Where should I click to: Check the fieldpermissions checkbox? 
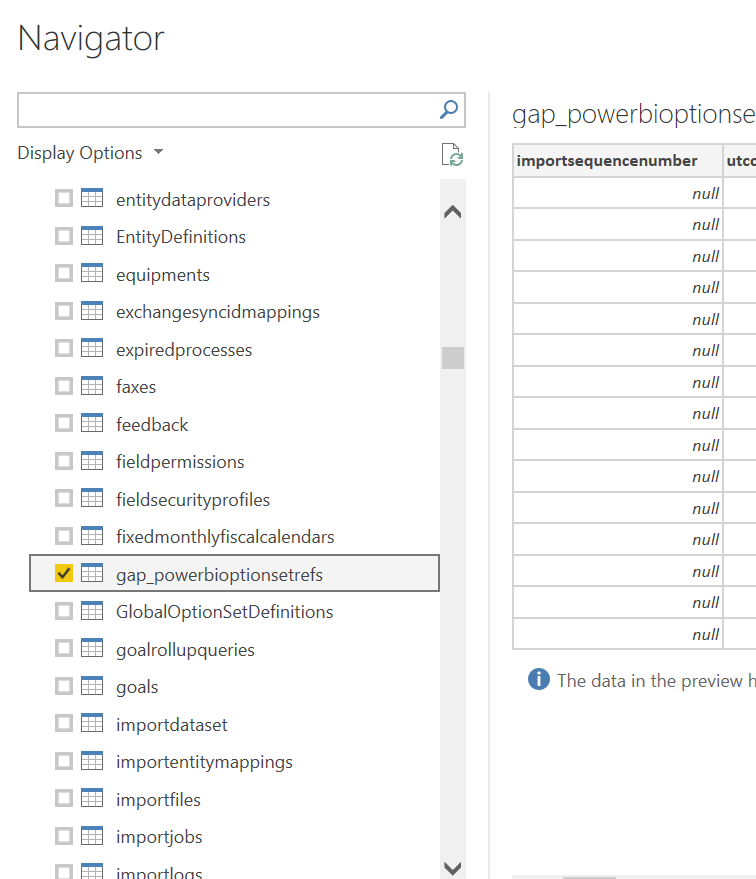tap(64, 461)
